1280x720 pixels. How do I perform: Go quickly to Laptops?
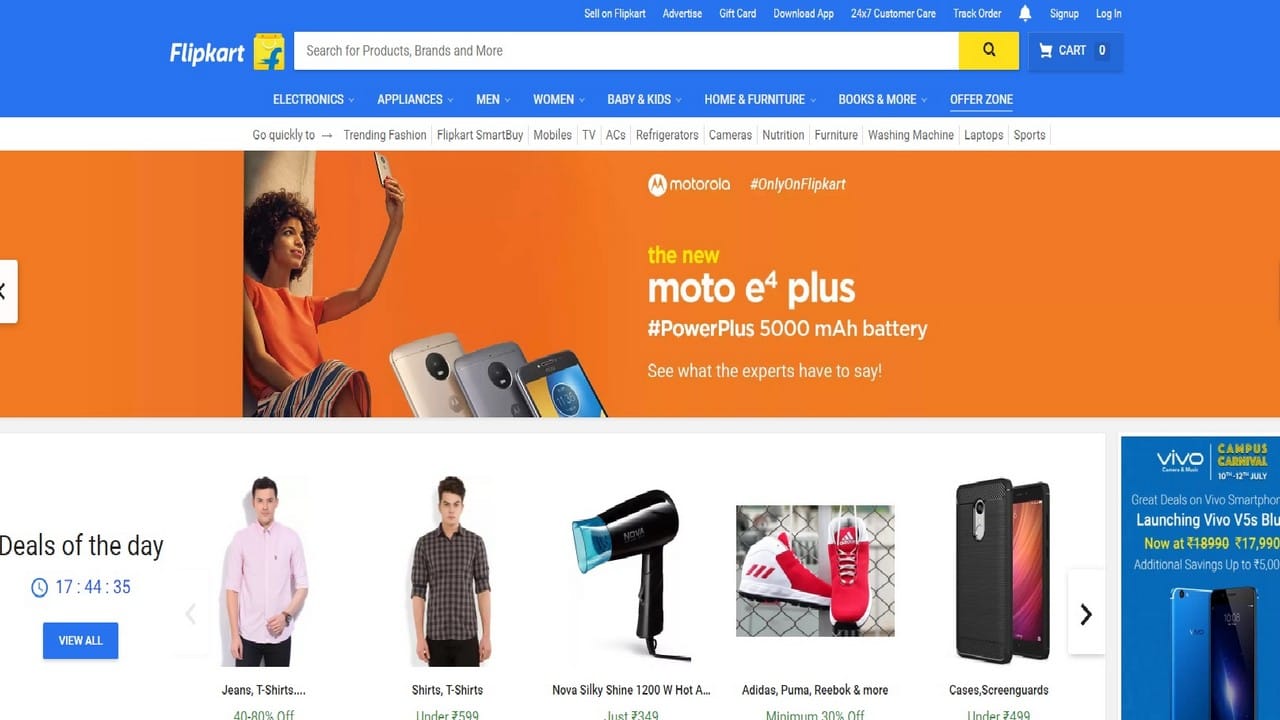(983, 135)
